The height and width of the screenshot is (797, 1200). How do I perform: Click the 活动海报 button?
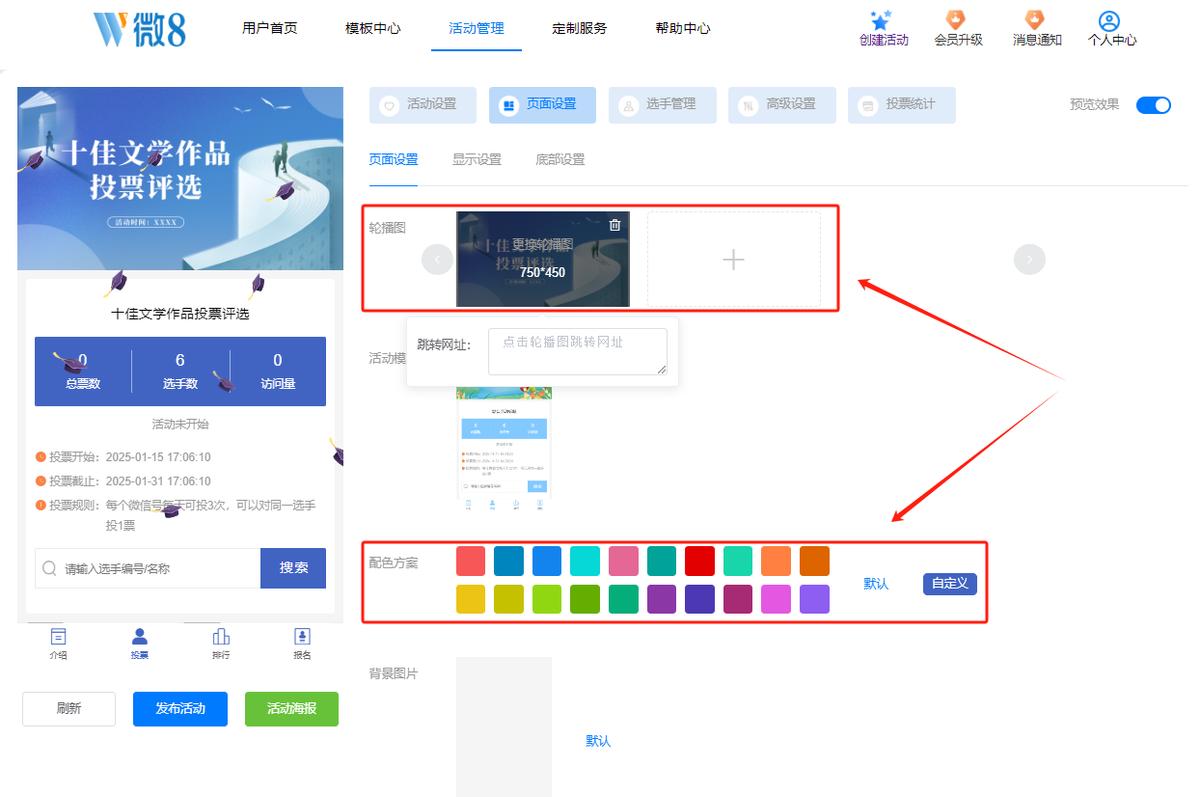click(292, 709)
